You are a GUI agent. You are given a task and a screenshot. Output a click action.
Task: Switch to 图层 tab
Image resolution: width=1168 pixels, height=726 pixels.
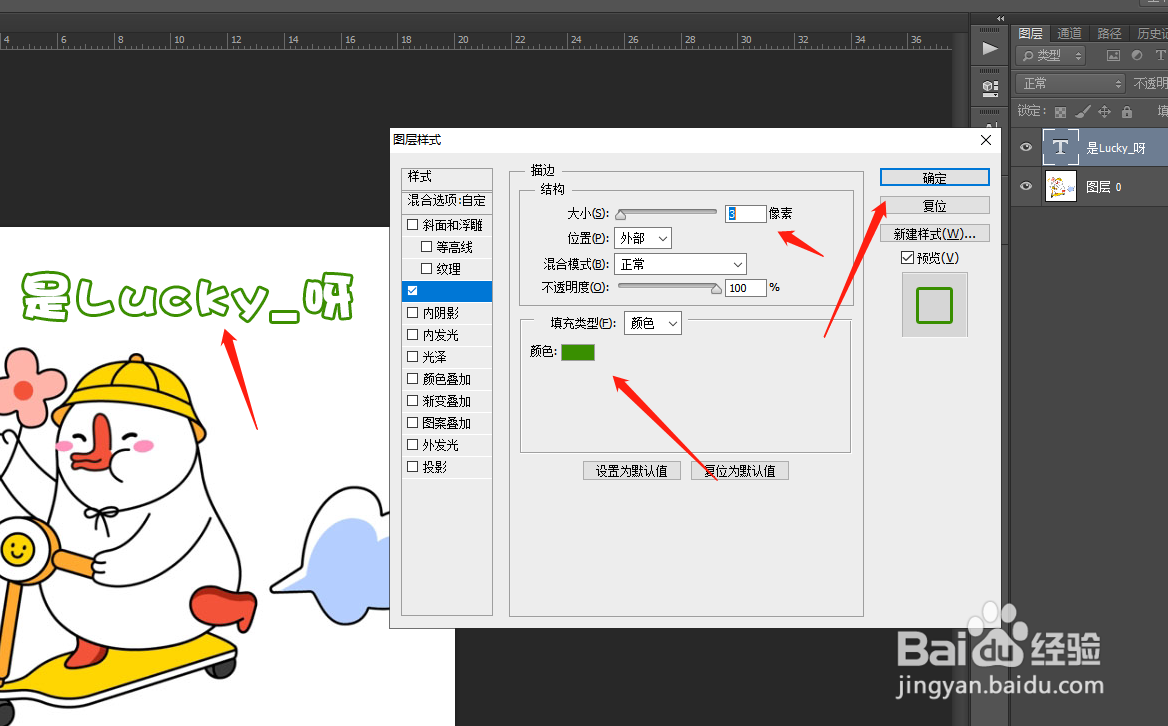[1030, 34]
